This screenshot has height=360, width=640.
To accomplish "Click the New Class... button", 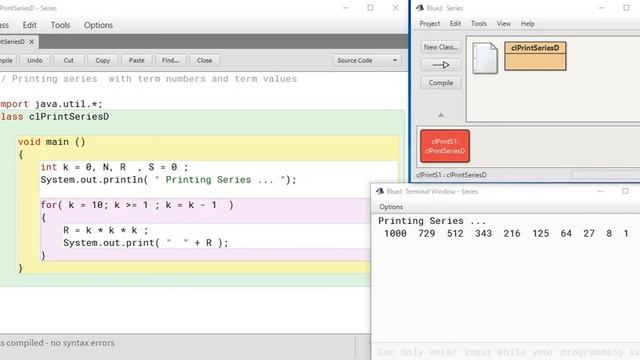I will tap(441, 47).
